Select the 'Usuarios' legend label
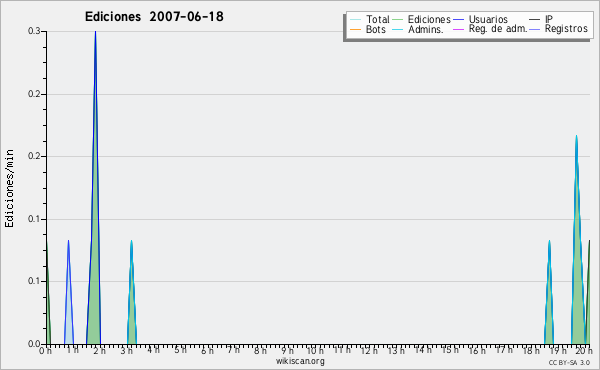The image size is (600, 370). point(488,19)
